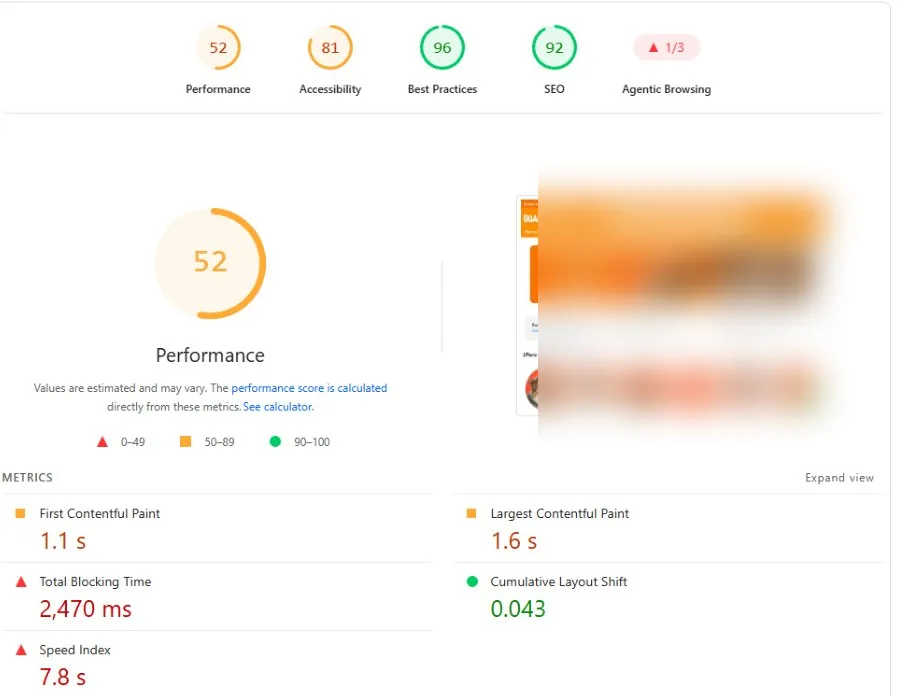Image resolution: width=898 pixels, height=696 pixels.
Task: Click the orange square beside First Contentful Paint
Action: click(x=20, y=513)
